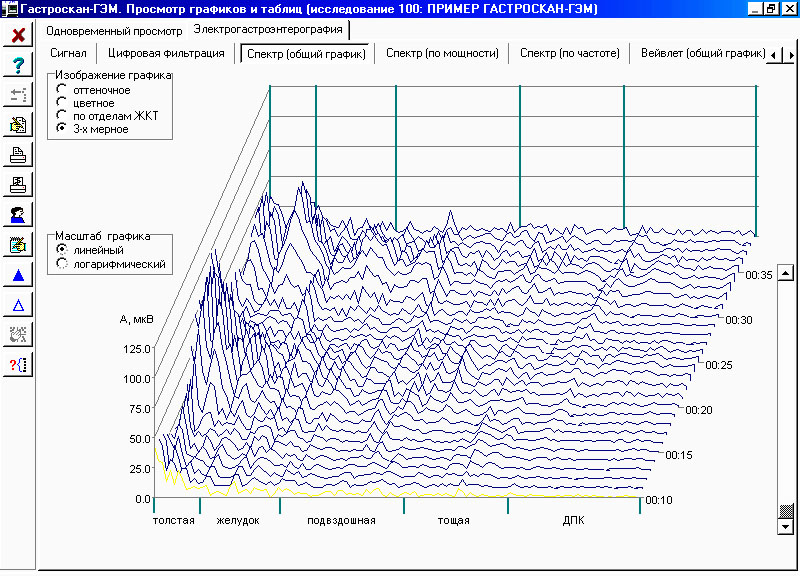The image size is (800, 576).
Task: Click the patient person icon in the sidebar
Action: 18,215
